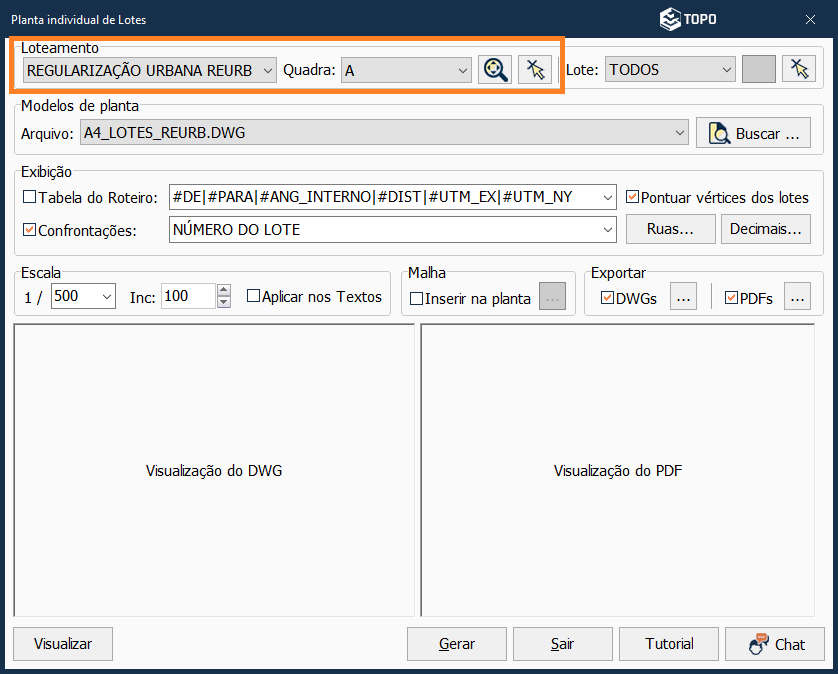This screenshot has width=838, height=674.
Task: Increase the Inc value with up arrow
Action: (x=224, y=291)
